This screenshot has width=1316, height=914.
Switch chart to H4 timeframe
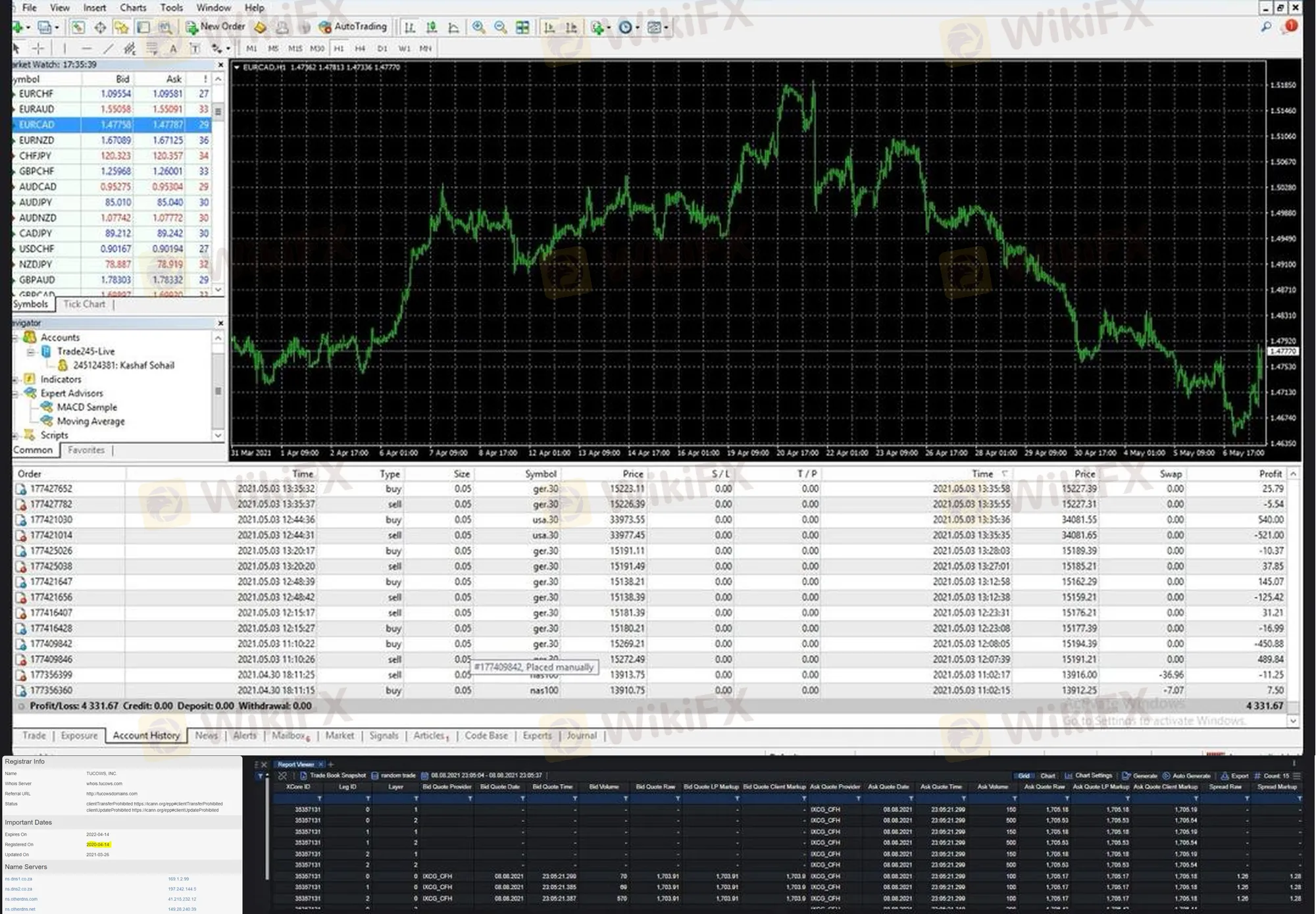pyautogui.click(x=360, y=48)
